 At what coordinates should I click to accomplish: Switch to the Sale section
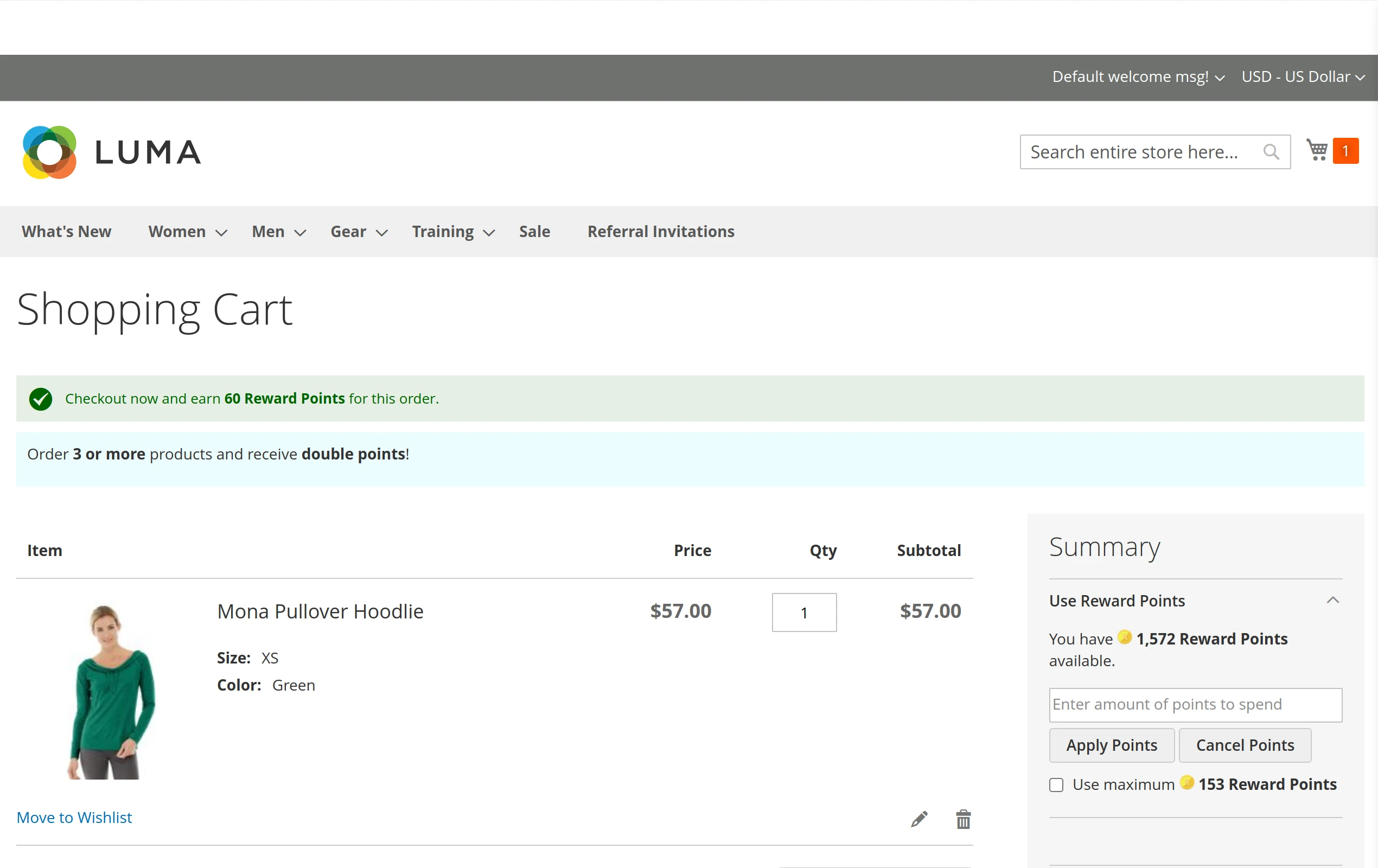point(534,232)
